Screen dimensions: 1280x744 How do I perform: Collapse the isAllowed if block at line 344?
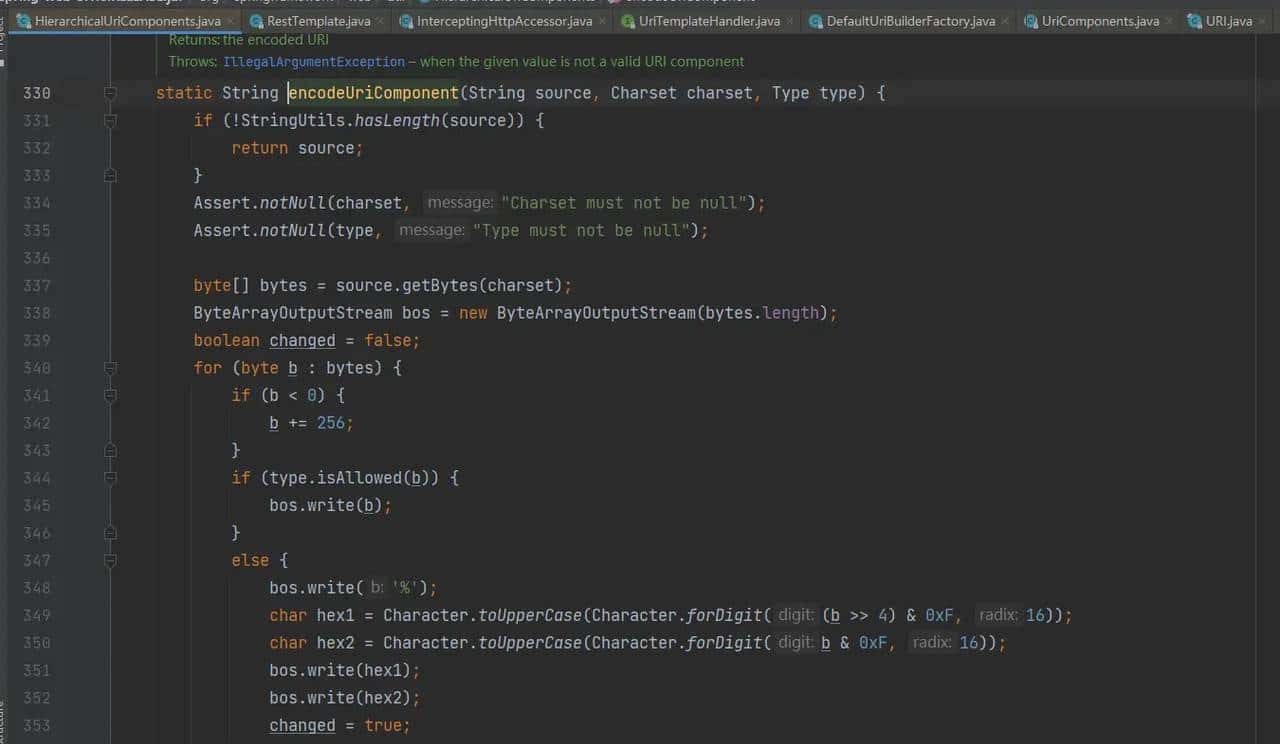coord(110,478)
